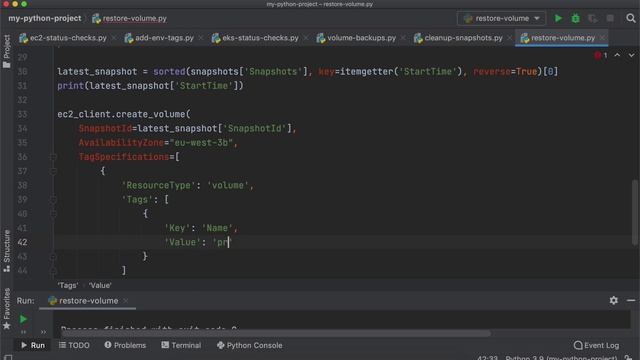This screenshot has height=360, width=640.
Task: Click restore-volume.py breadcrumb in navigation bar
Action: pyautogui.click(x=130, y=18)
